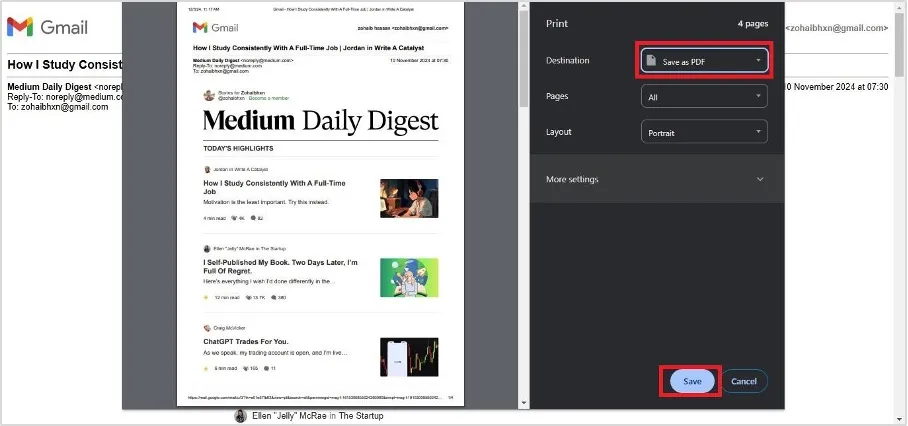Open the Pages dropdown set to All
Screen dimensions: 908x426
click(x=704, y=97)
